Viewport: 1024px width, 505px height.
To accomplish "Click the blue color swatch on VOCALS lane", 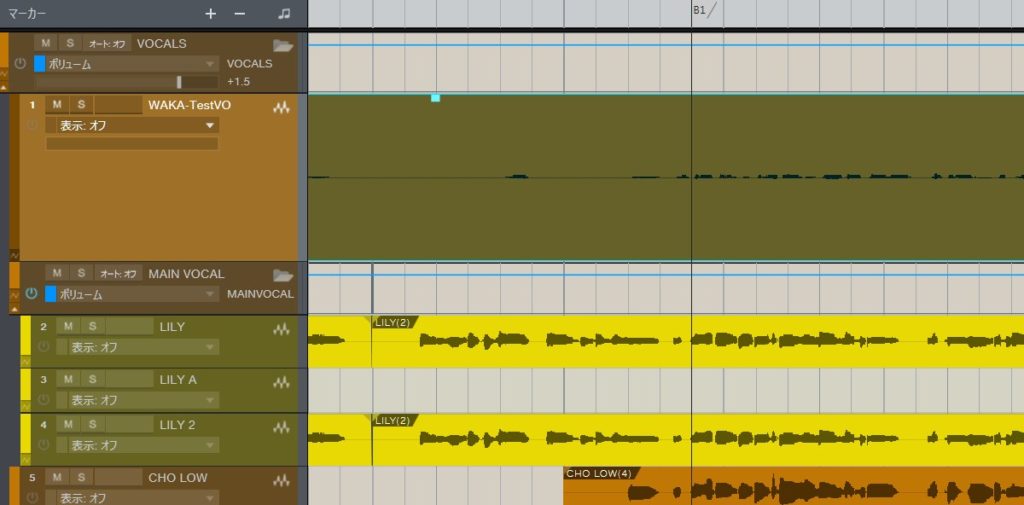I will (40, 64).
